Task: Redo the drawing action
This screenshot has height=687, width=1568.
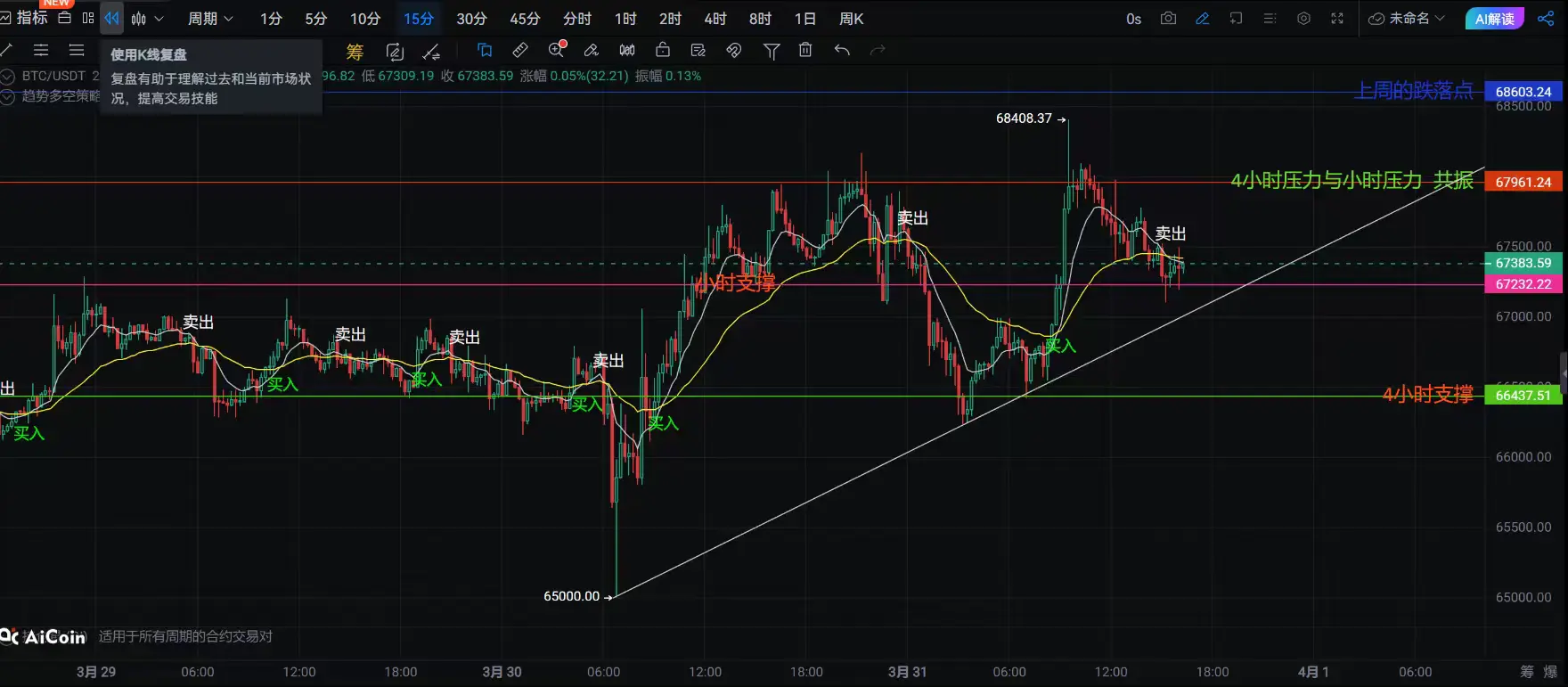Action: coord(878,50)
